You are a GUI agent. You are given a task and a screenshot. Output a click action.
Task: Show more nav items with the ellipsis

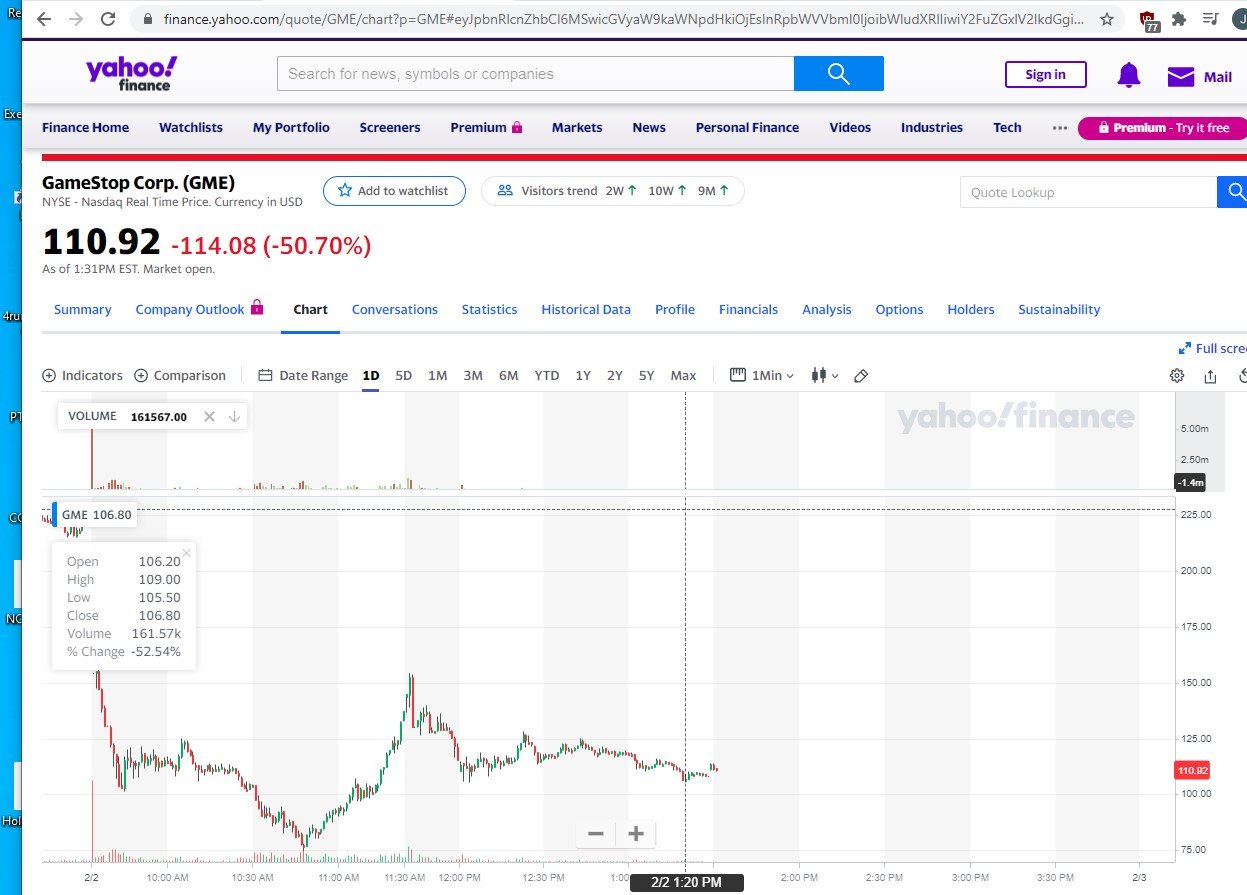[x=1060, y=128]
